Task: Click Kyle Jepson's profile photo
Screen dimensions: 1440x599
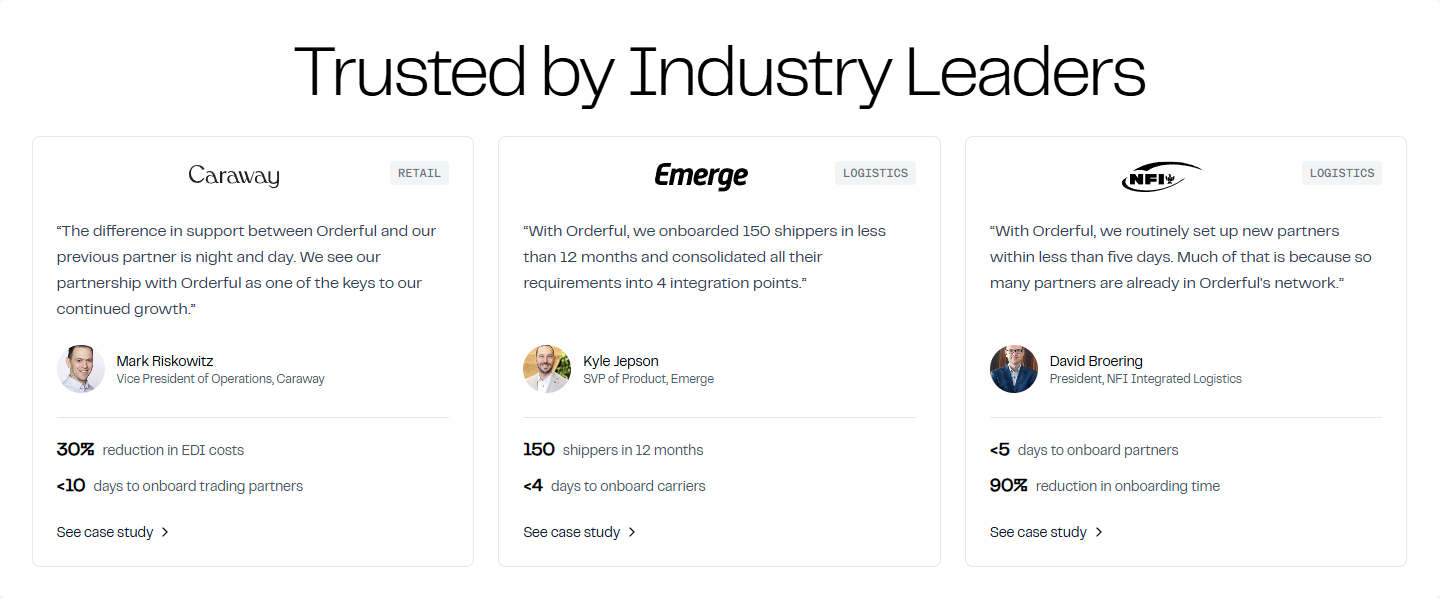Action: (547, 368)
